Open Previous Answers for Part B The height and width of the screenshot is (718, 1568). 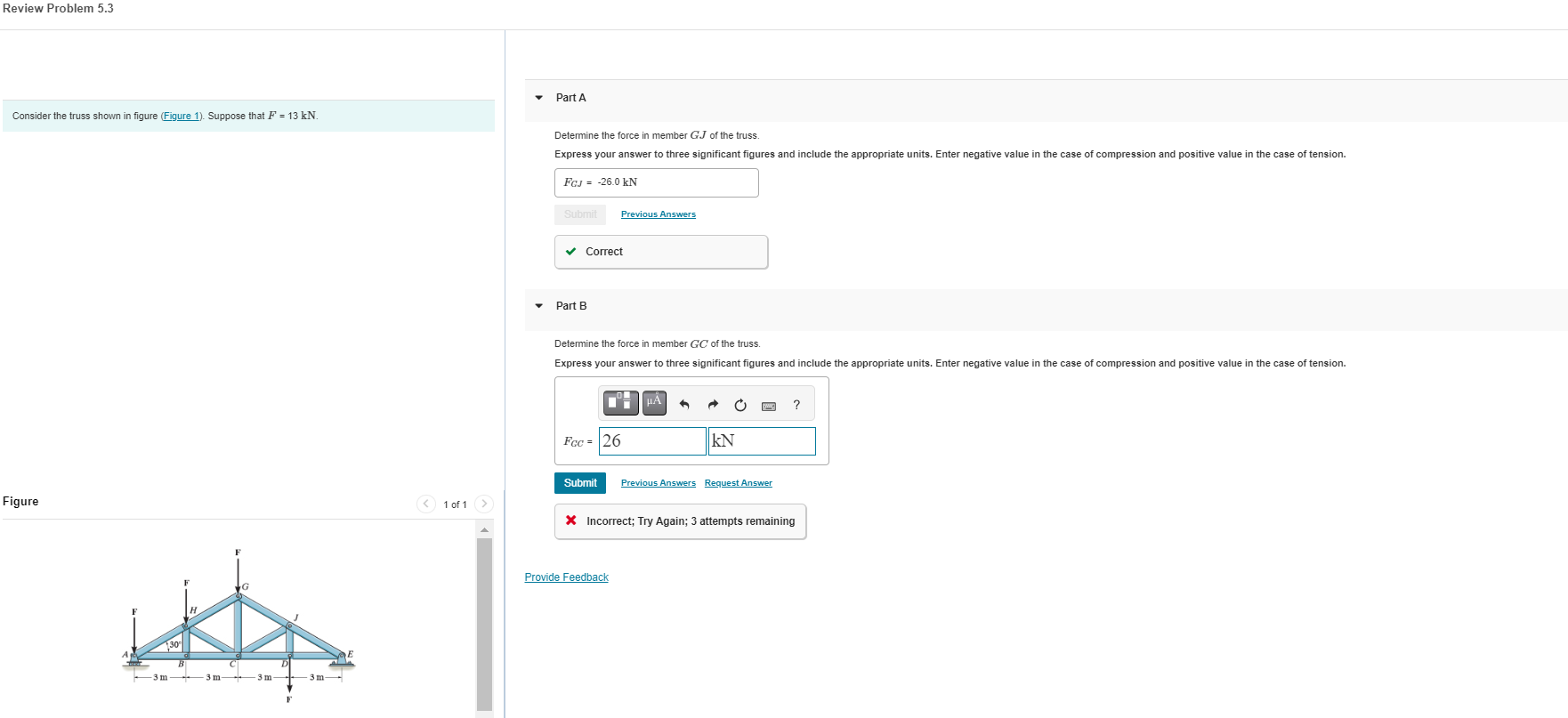[x=659, y=483]
